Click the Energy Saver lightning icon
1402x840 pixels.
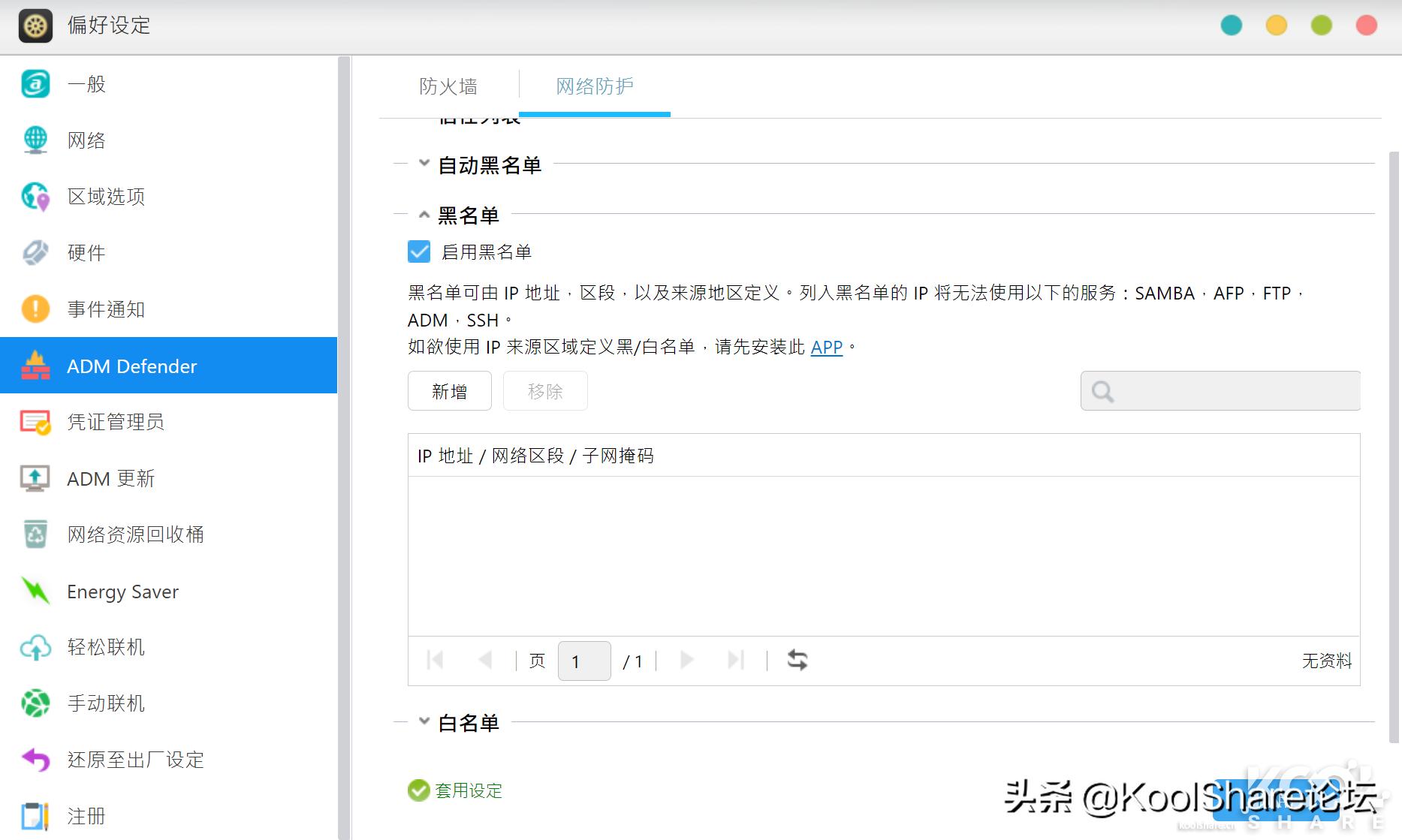pyautogui.click(x=35, y=591)
